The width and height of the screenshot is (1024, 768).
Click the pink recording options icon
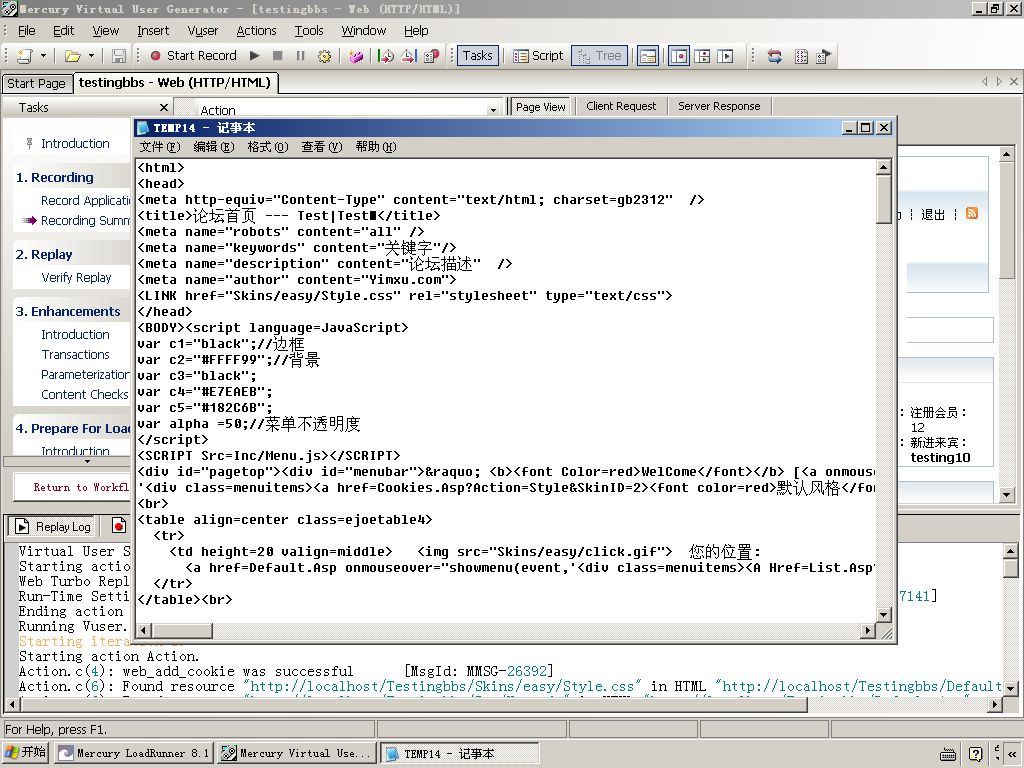[x=356, y=56]
